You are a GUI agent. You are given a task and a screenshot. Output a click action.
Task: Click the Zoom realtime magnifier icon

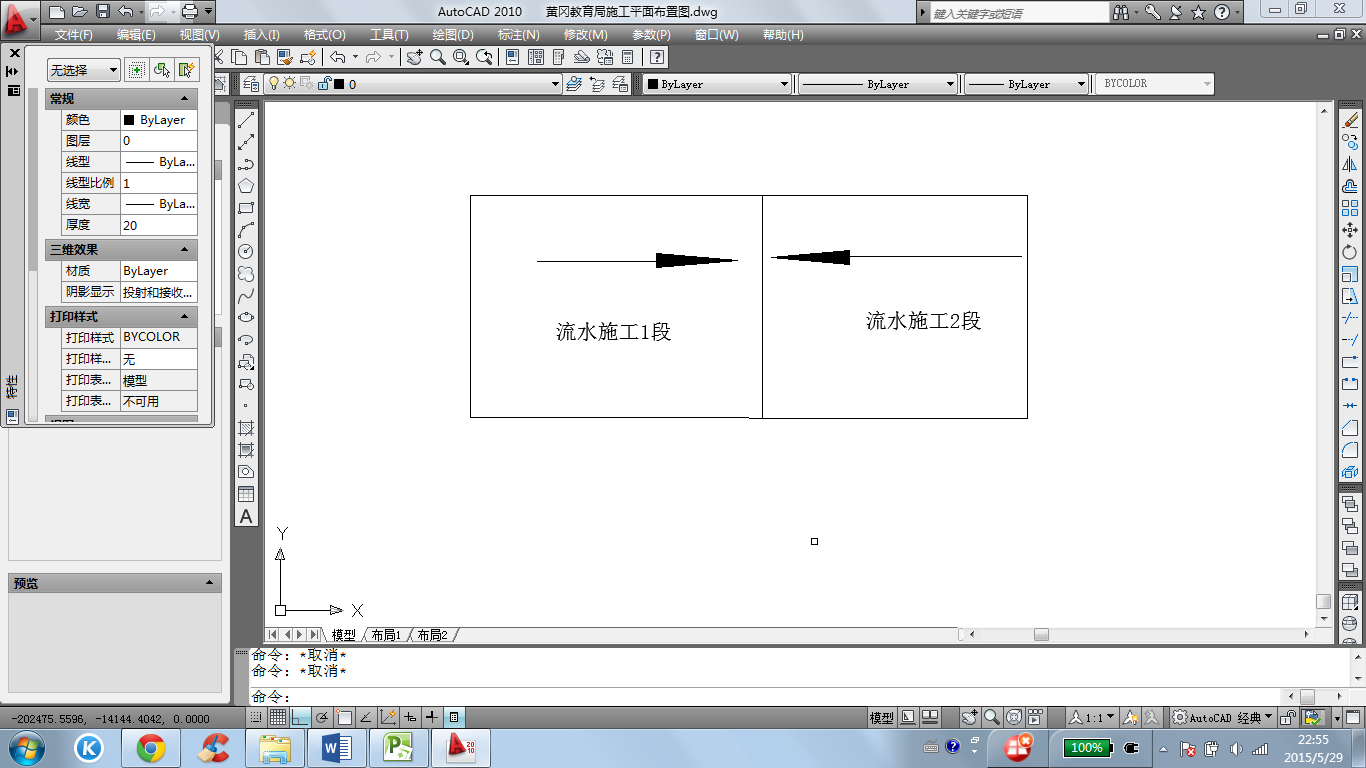(438, 57)
